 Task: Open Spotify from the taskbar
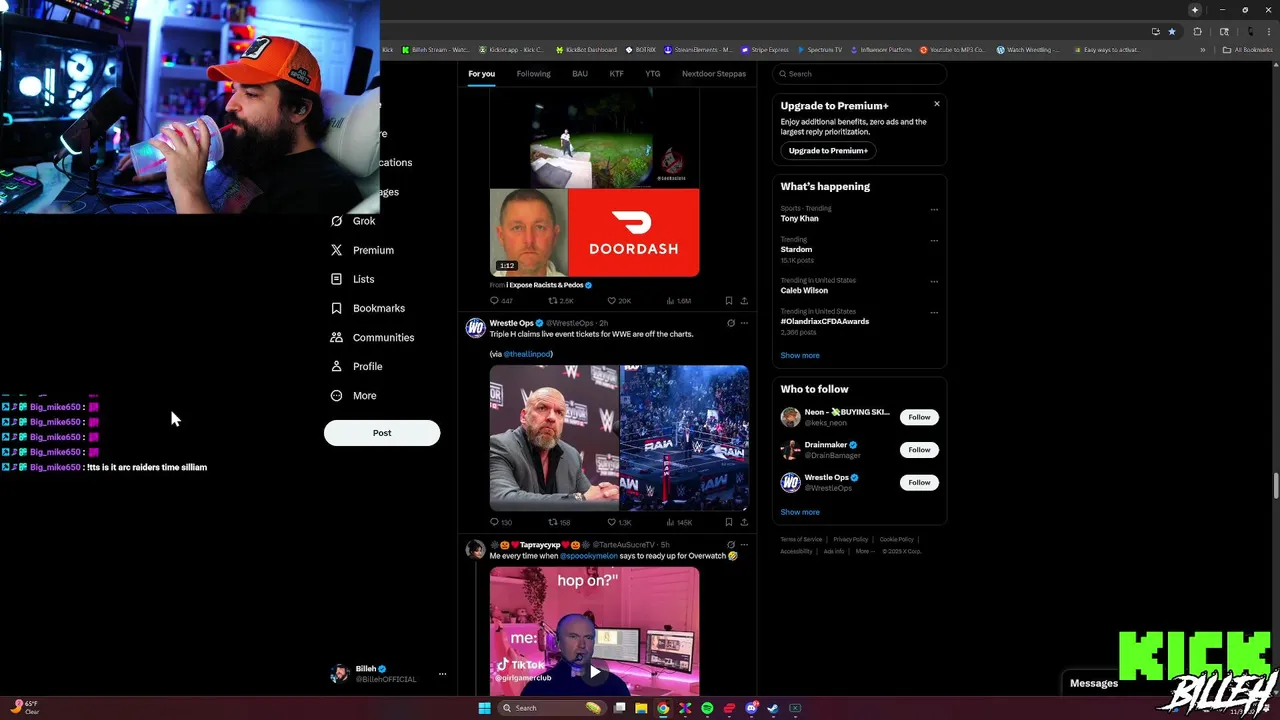tap(707, 708)
